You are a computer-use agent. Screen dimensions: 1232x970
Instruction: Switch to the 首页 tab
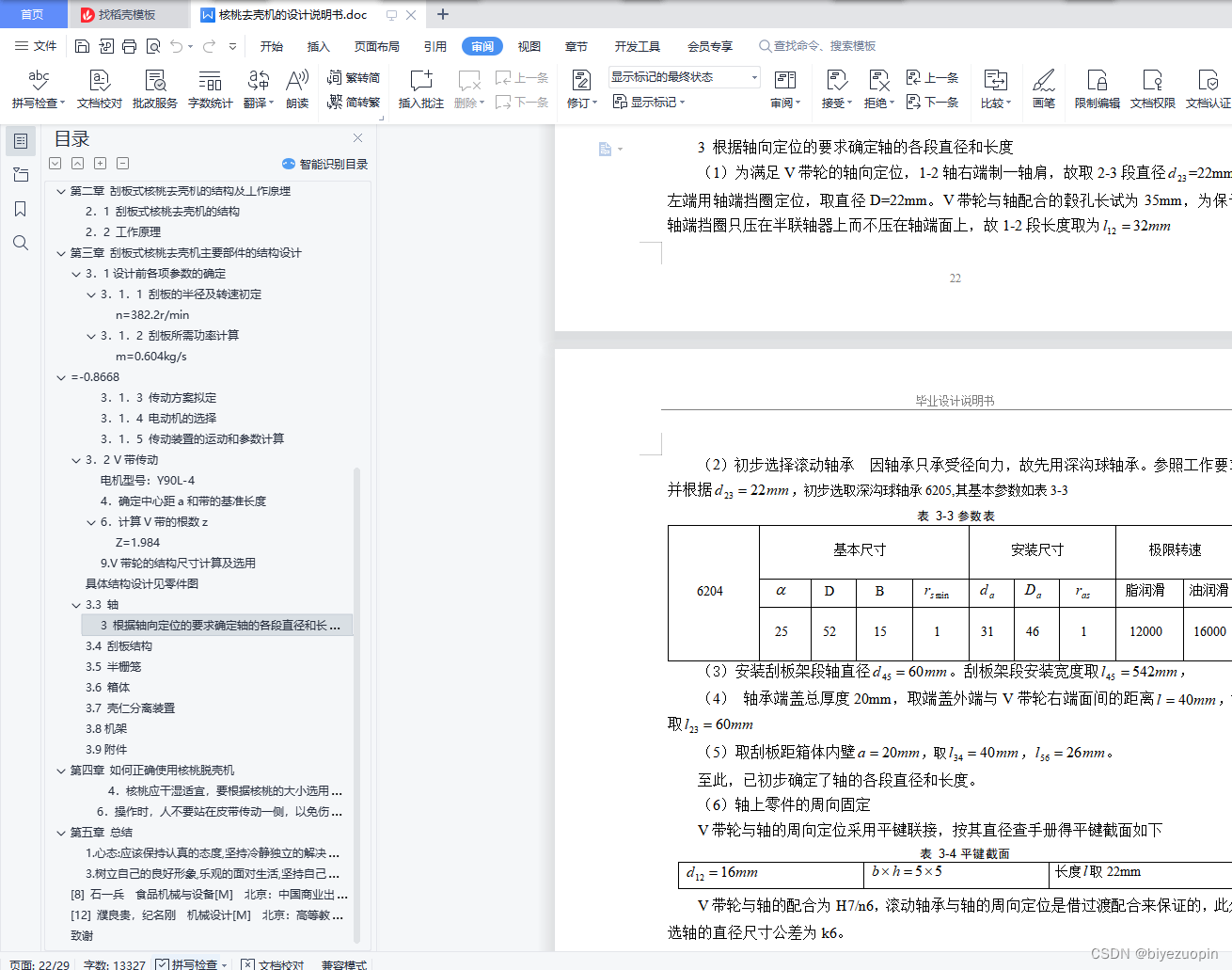[x=33, y=14]
